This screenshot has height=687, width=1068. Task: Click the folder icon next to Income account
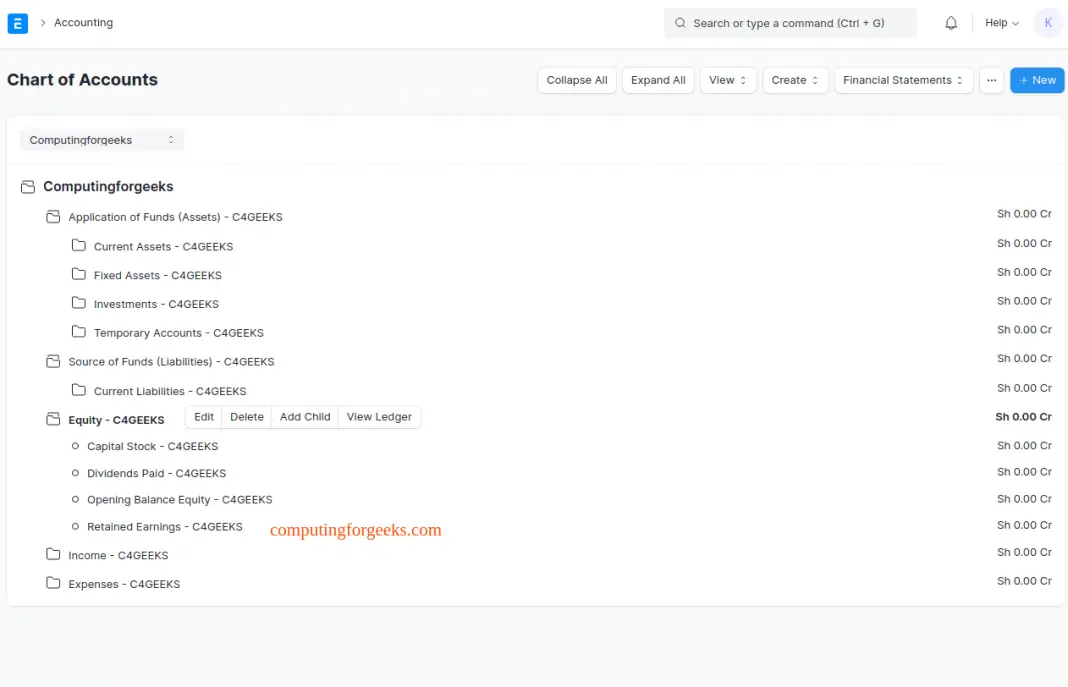tap(53, 555)
